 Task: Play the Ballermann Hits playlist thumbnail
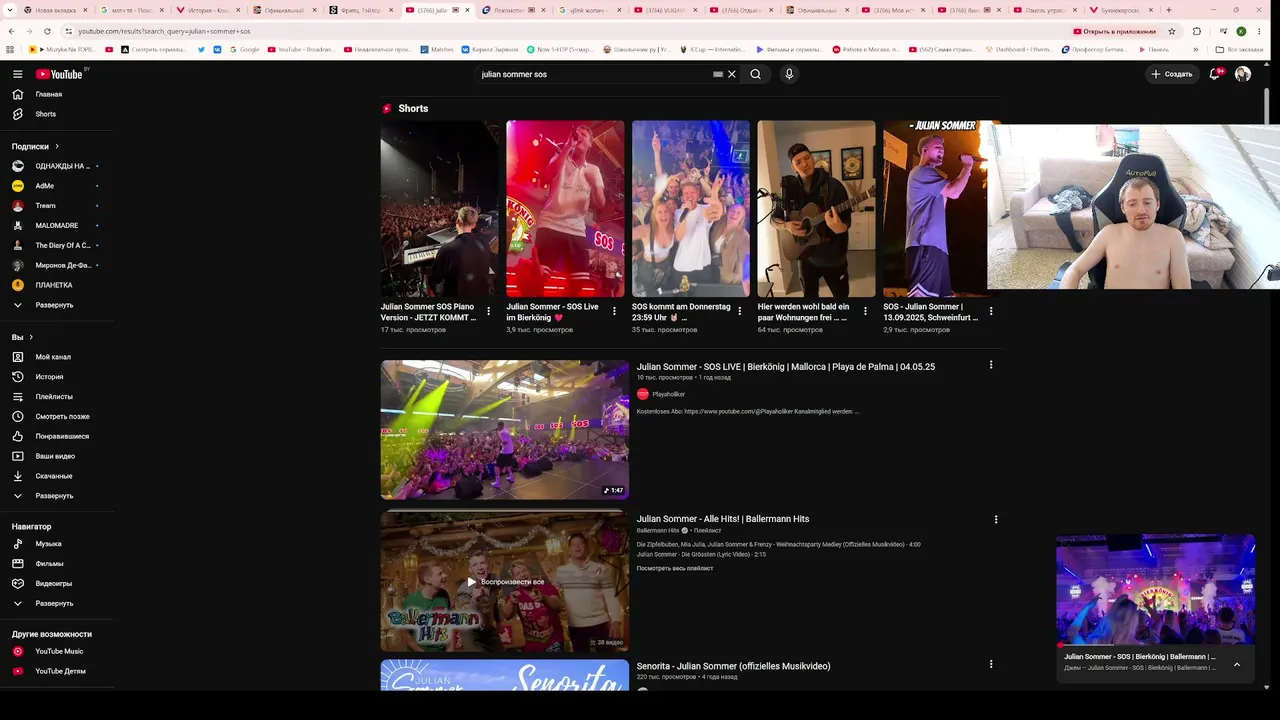[x=505, y=582]
